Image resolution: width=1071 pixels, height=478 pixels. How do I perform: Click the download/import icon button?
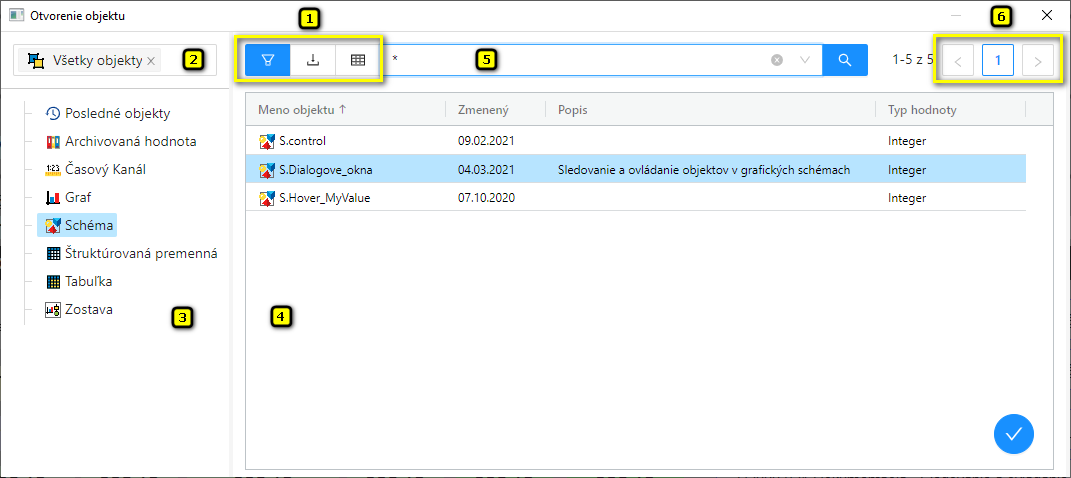pyautogui.click(x=313, y=60)
